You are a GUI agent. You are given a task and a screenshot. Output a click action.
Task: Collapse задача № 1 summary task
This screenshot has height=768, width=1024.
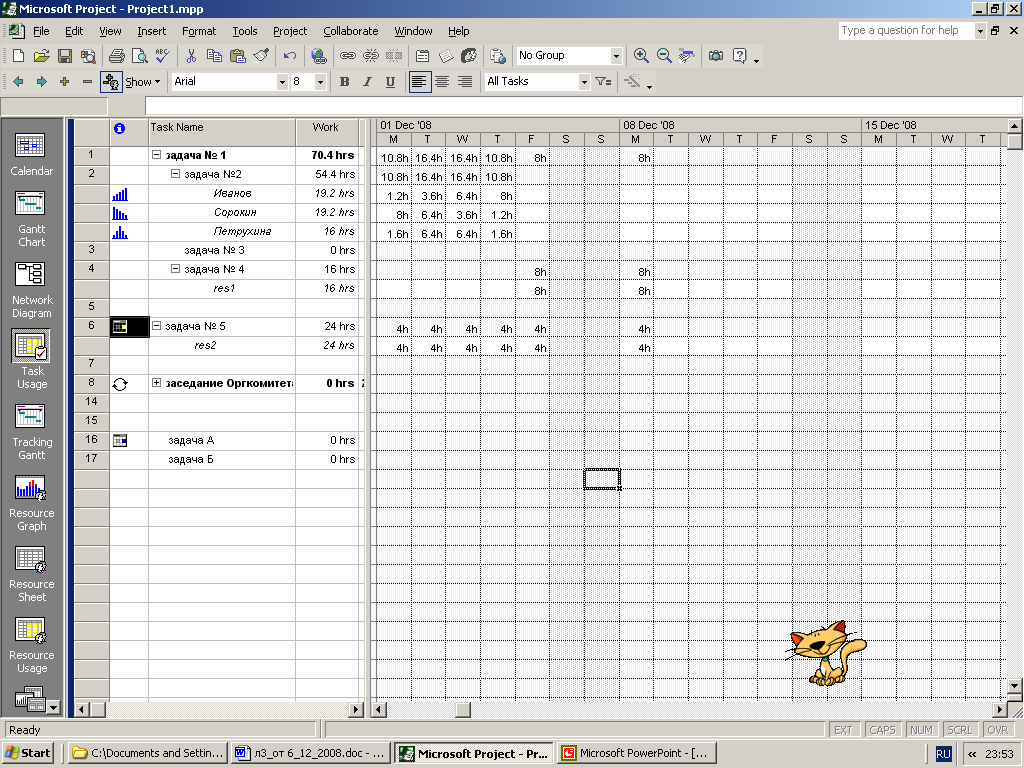pyautogui.click(x=156, y=155)
